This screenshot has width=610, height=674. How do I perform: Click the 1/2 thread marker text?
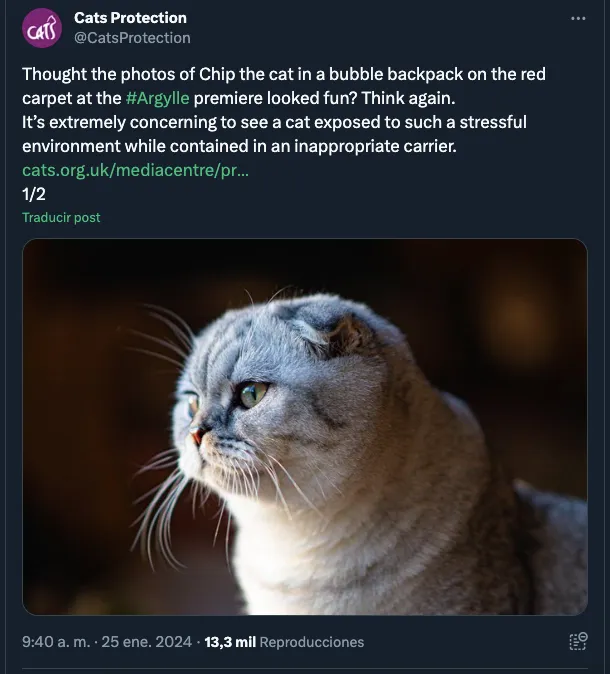tap(33, 194)
